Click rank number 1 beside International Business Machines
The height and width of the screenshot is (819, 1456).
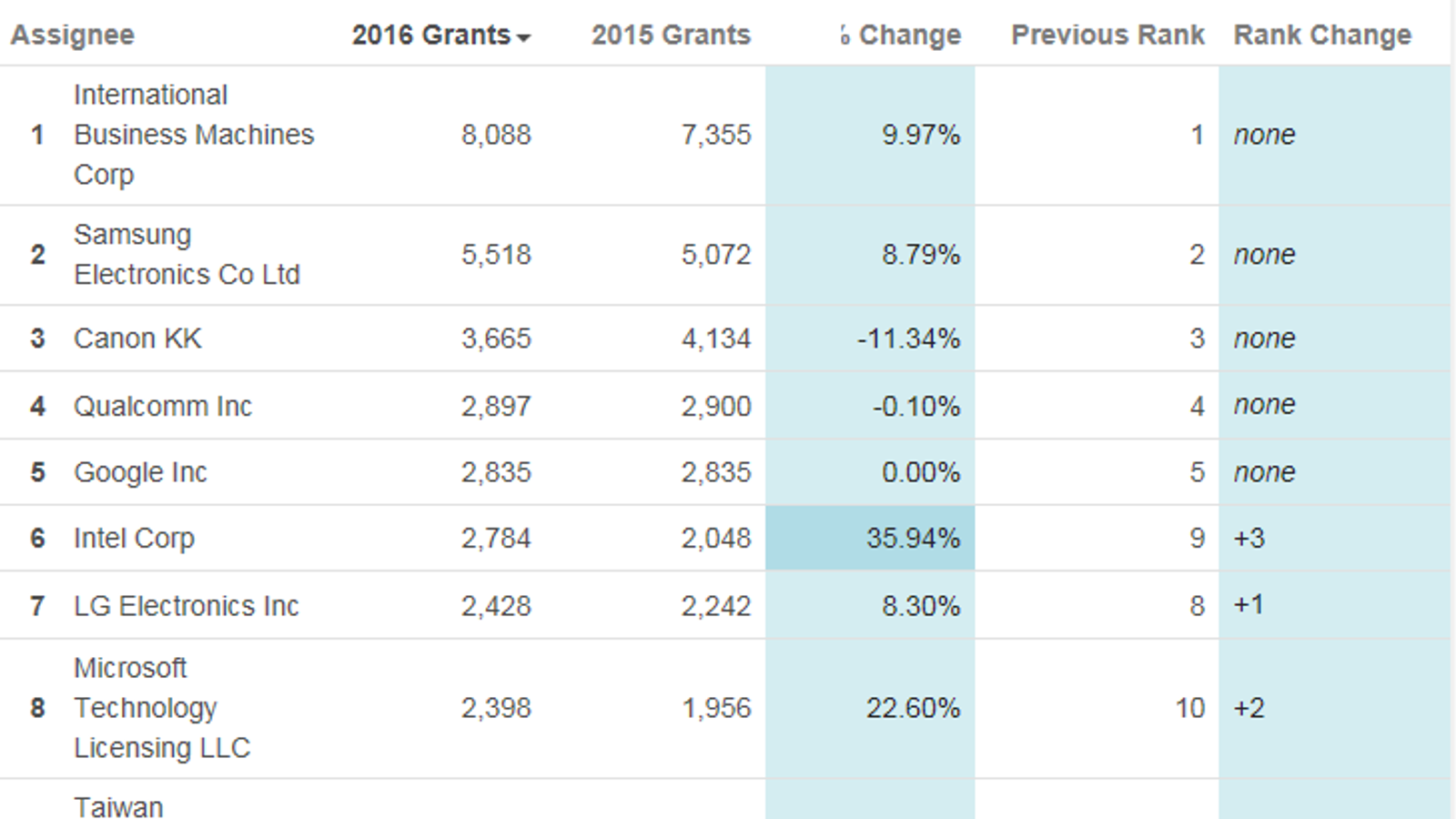coord(37,135)
